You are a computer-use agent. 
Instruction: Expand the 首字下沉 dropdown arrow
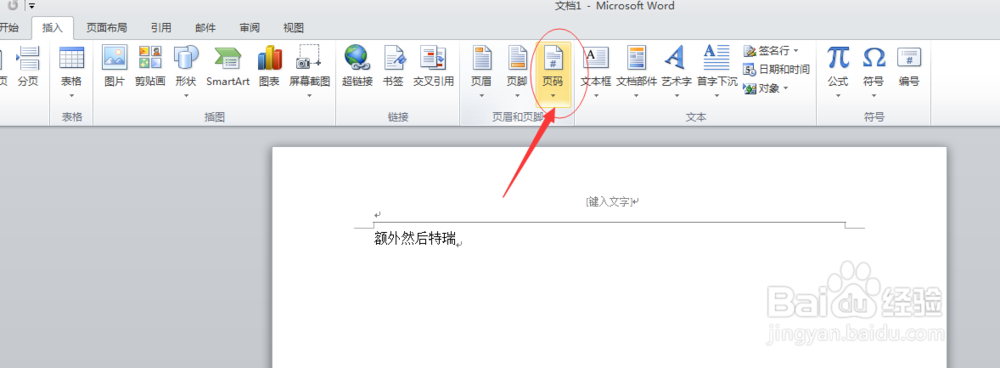point(717,96)
